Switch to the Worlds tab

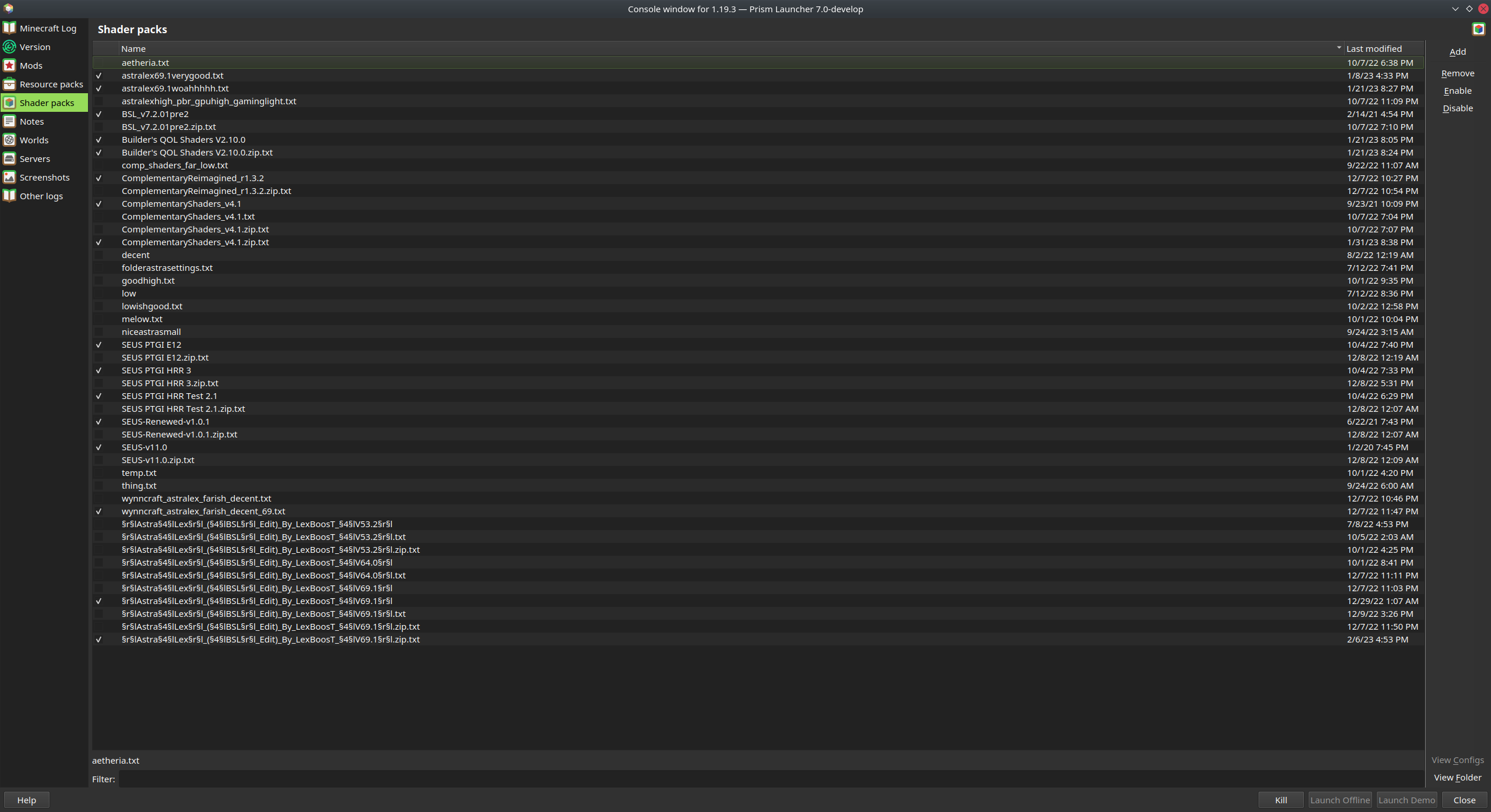[44, 140]
